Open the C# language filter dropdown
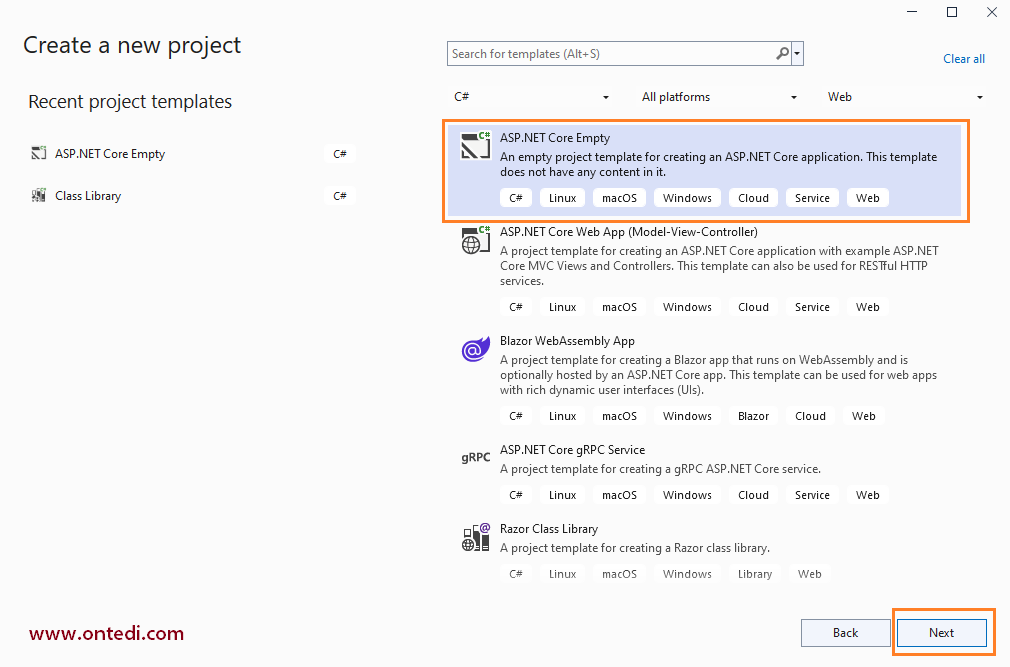Screen dimensions: 1010x667 [x=531, y=97]
